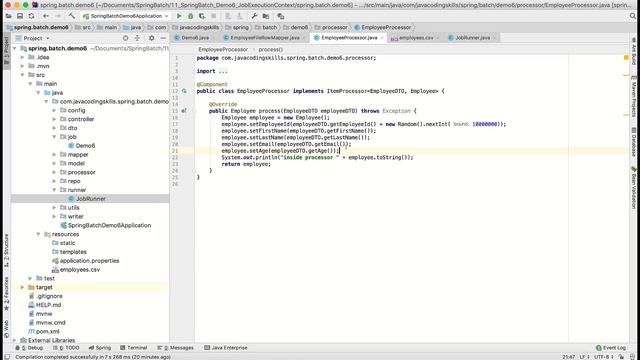Click the process() editor breadcrumb

270,49
